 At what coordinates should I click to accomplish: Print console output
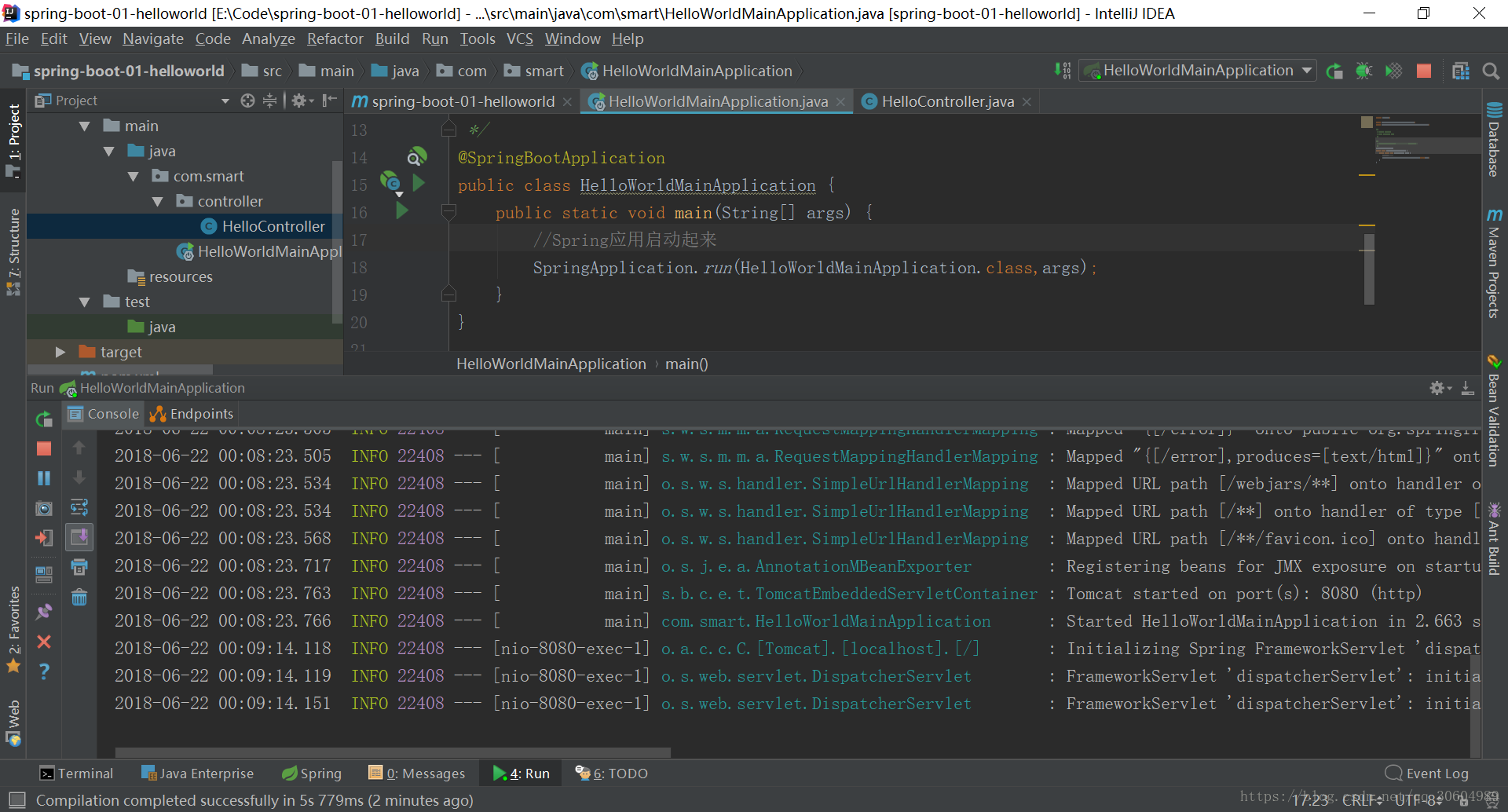coord(79,567)
